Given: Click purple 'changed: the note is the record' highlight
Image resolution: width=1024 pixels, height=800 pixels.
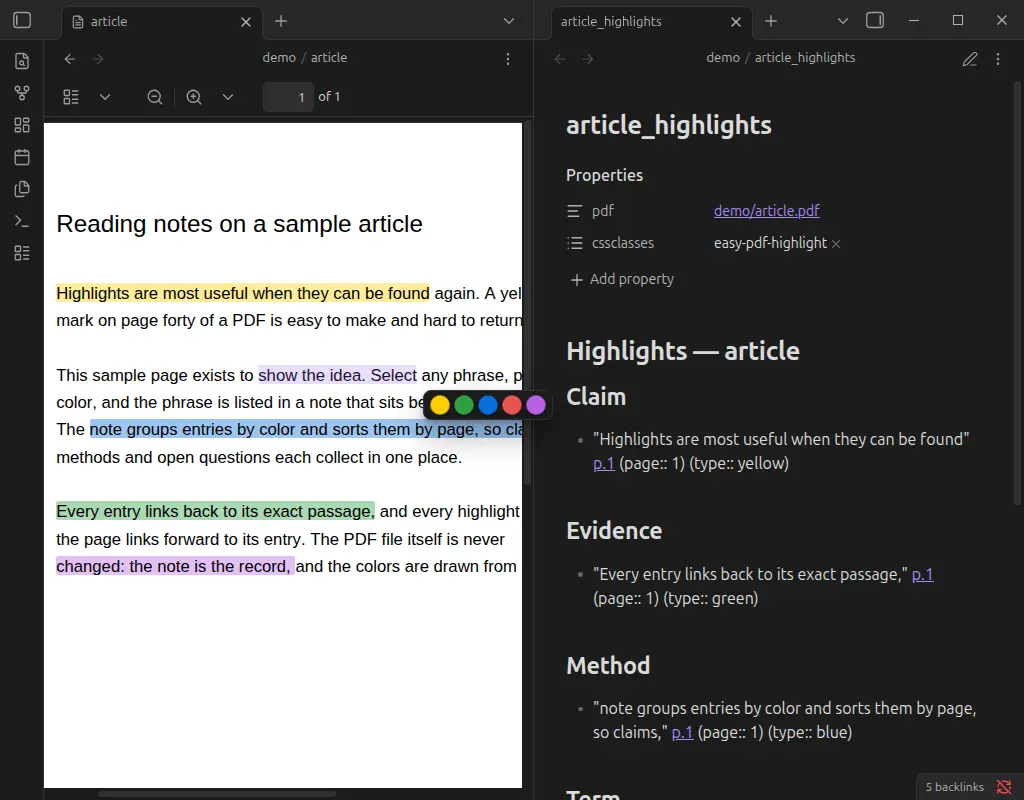Looking at the screenshot, I should [x=175, y=566].
